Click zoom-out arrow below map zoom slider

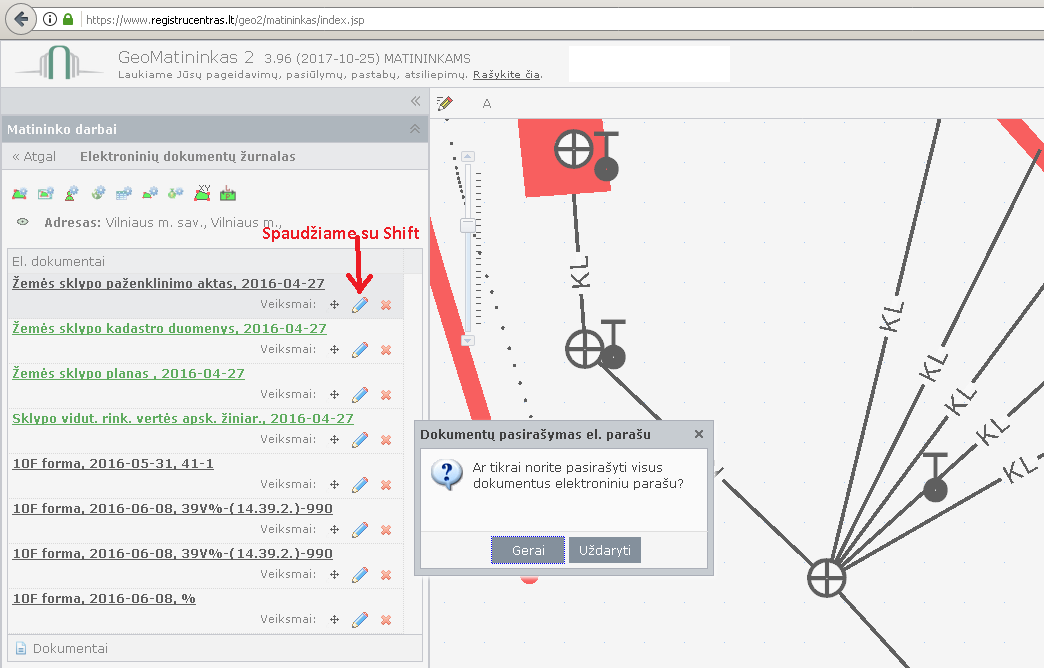[468, 340]
